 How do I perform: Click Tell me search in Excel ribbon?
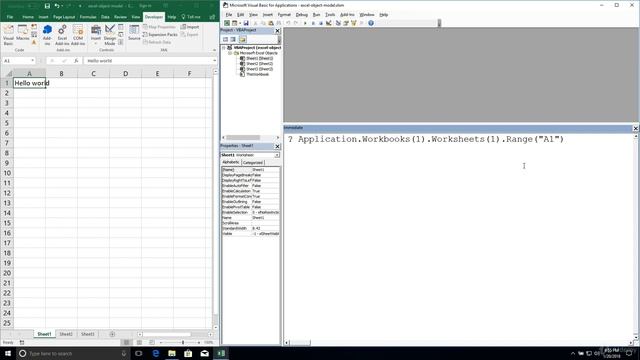coord(191,17)
